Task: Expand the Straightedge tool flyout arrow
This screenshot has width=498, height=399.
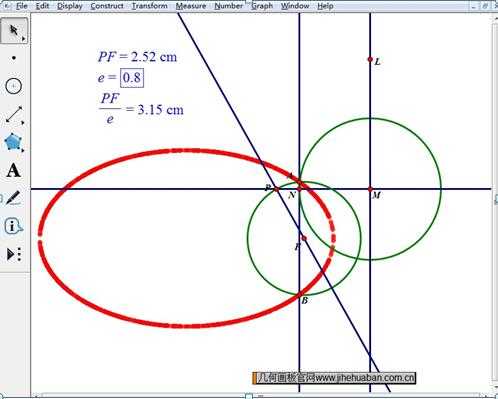Action: (23, 123)
